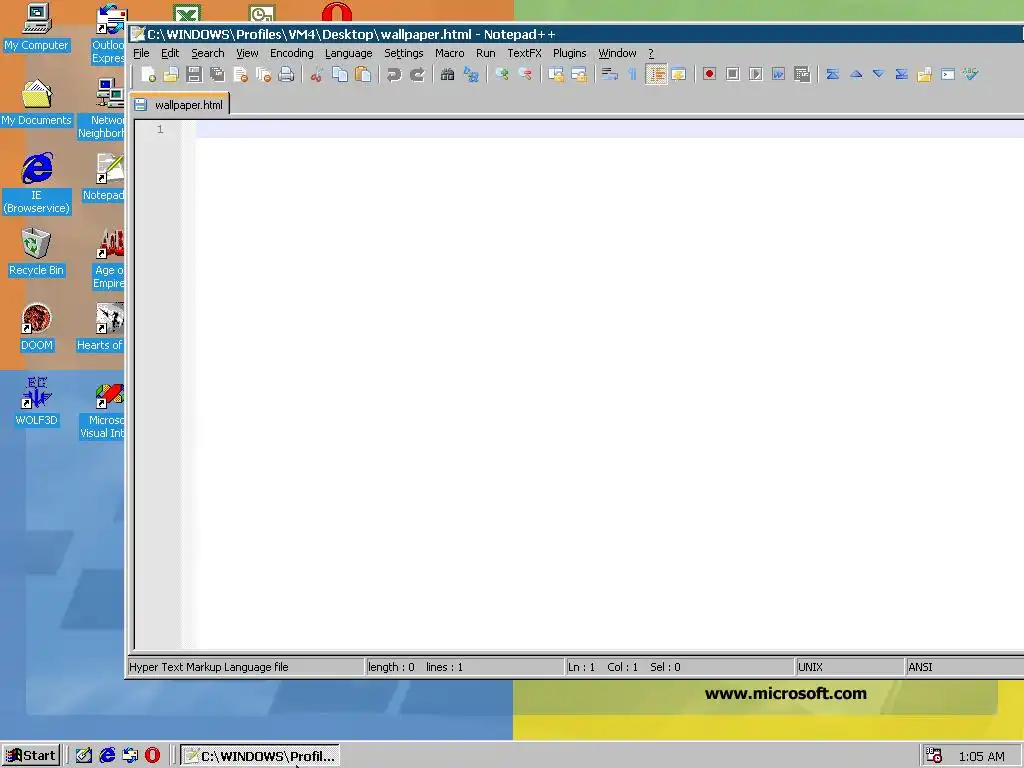1024x768 pixels.
Task: Open the Encoding menu
Action: pos(291,54)
